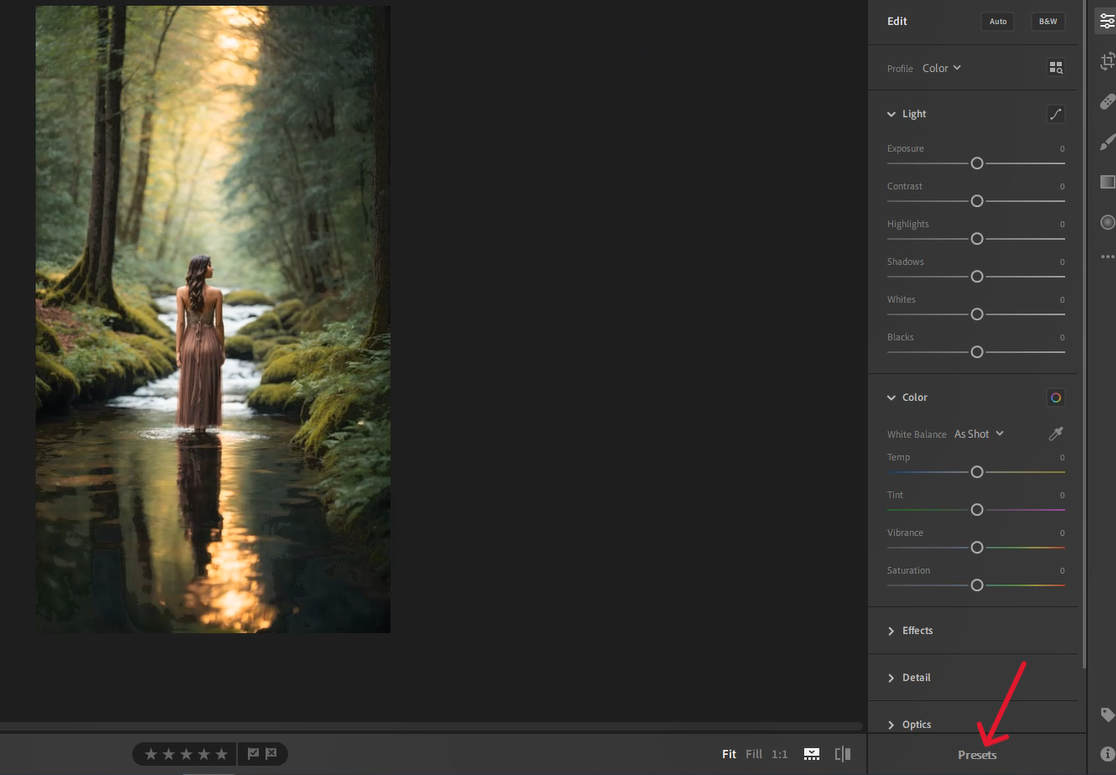Open the Profile Color dropdown

(941, 68)
